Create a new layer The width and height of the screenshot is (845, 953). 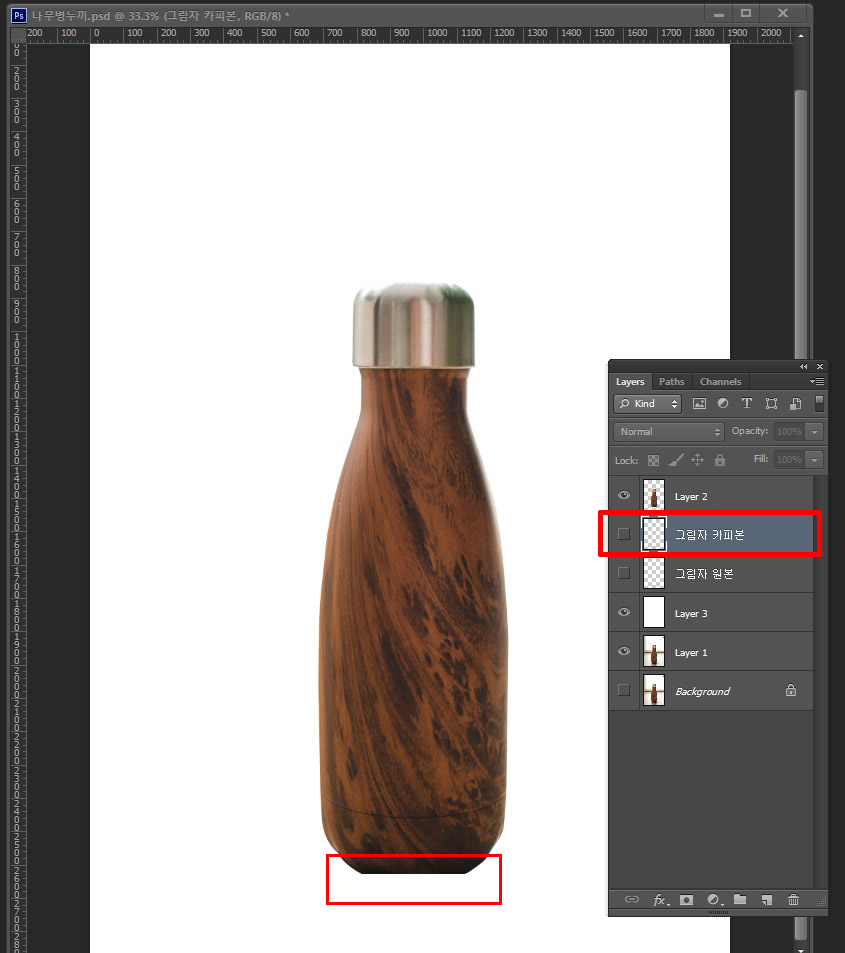click(767, 900)
